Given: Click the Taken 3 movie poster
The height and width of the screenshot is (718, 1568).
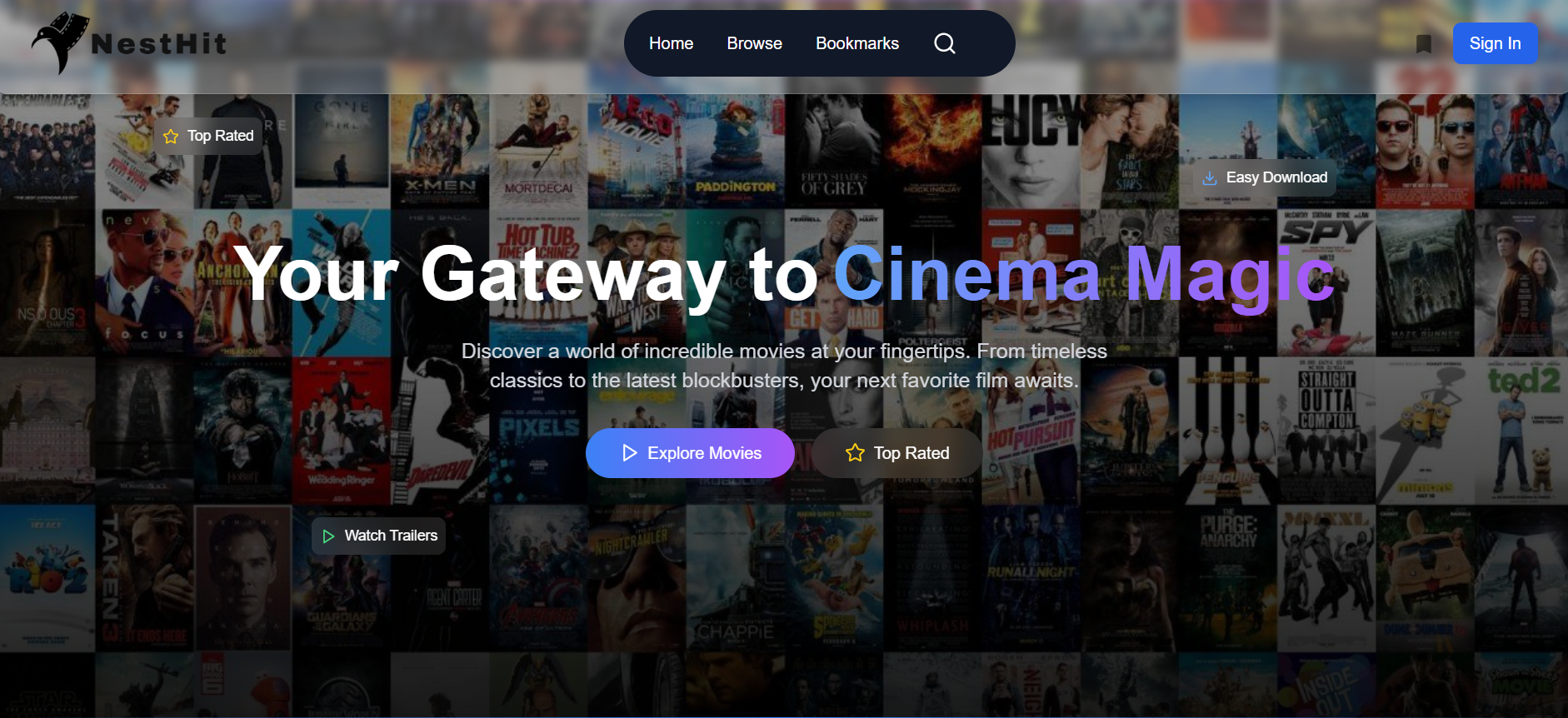Looking at the screenshot, I should (x=144, y=578).
